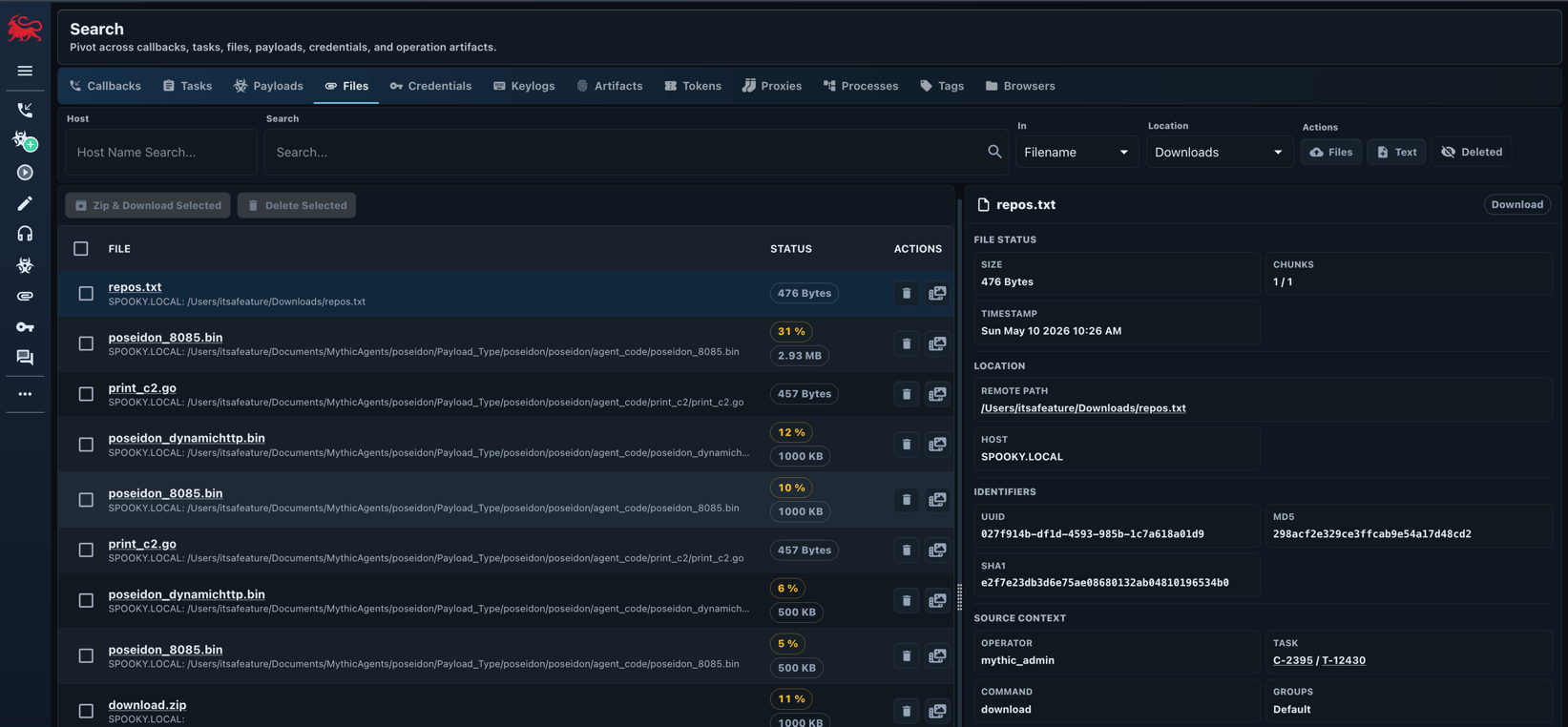Viewport: 1568px width, 727px height.
Task: Switch to the Payloads tab
Action: tap(268, 86)
